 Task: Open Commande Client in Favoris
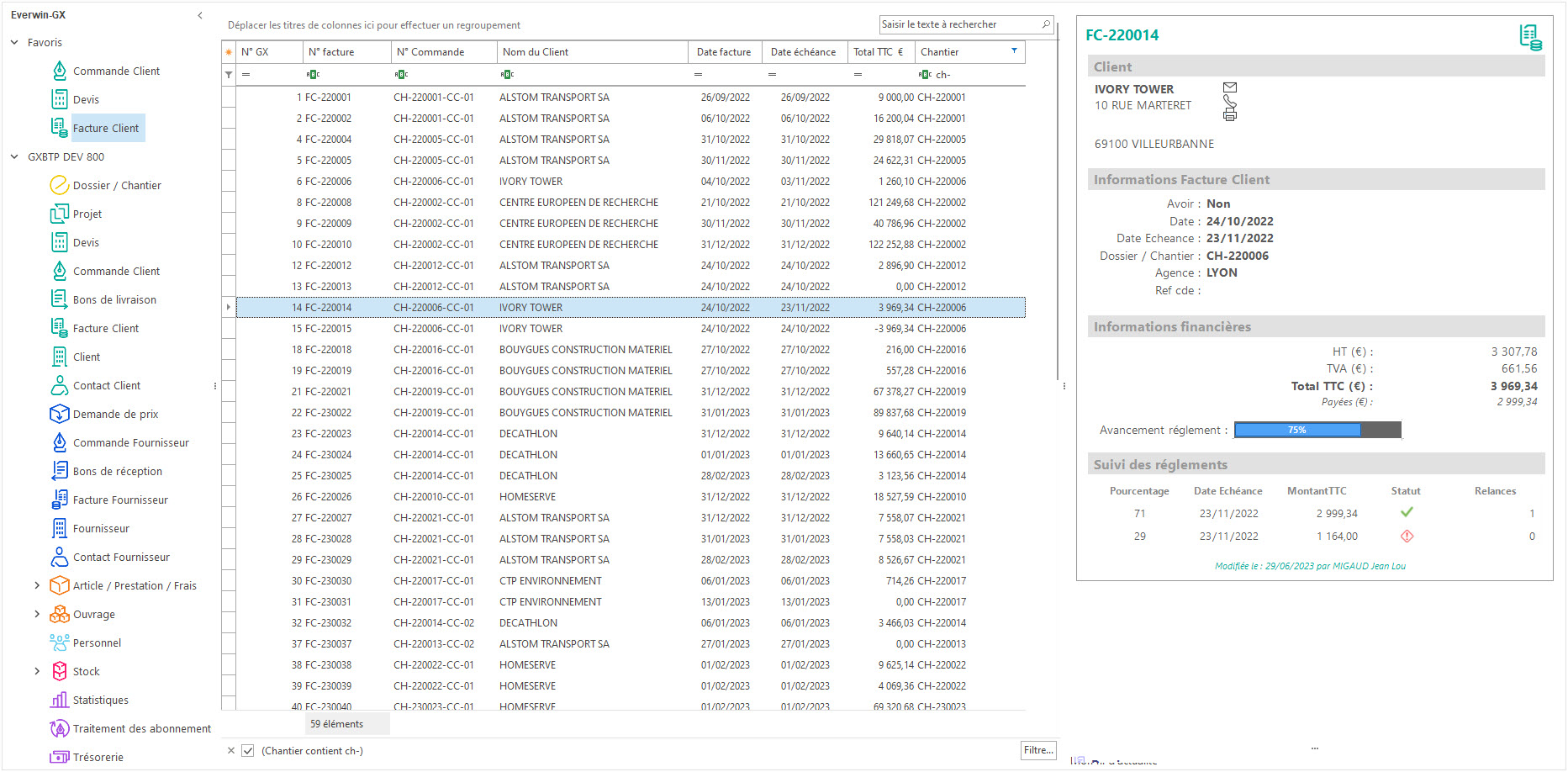[116, 71]
